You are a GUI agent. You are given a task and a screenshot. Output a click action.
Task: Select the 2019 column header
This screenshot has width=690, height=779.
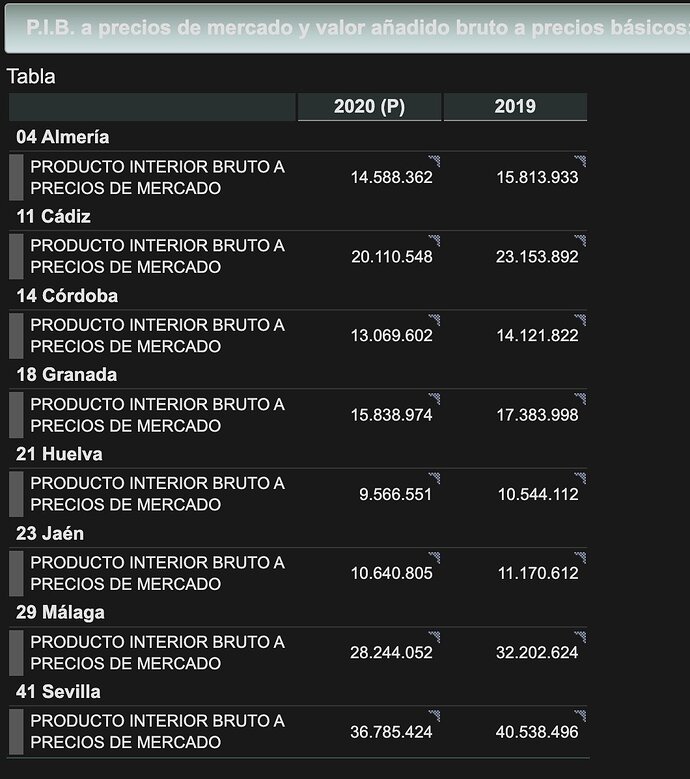pyautogui.click(x=515, y=106)
